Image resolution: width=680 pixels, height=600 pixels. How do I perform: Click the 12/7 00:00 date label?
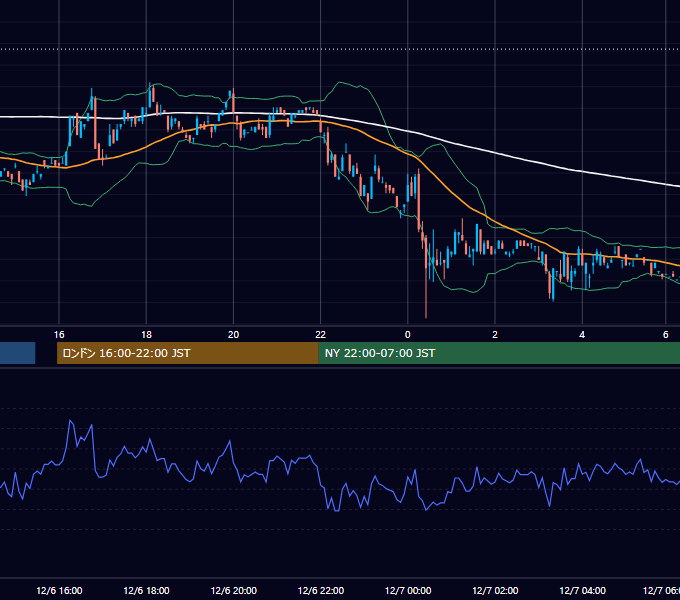408,590
